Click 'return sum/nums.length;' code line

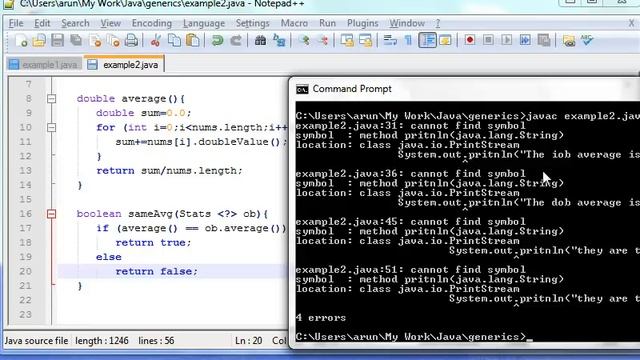169,171
